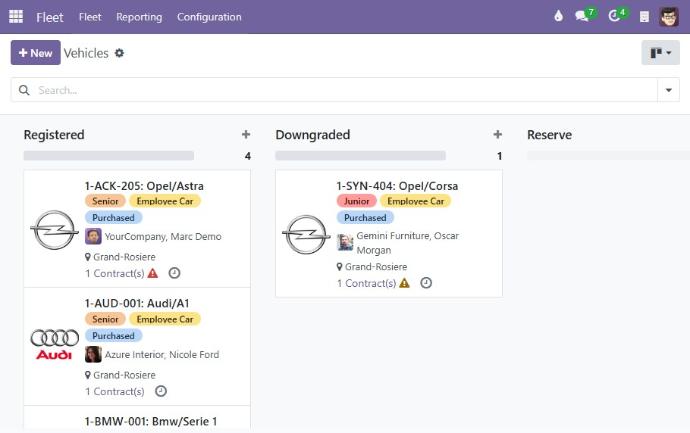
Task: Click the New button
Action: click(35, 53)
